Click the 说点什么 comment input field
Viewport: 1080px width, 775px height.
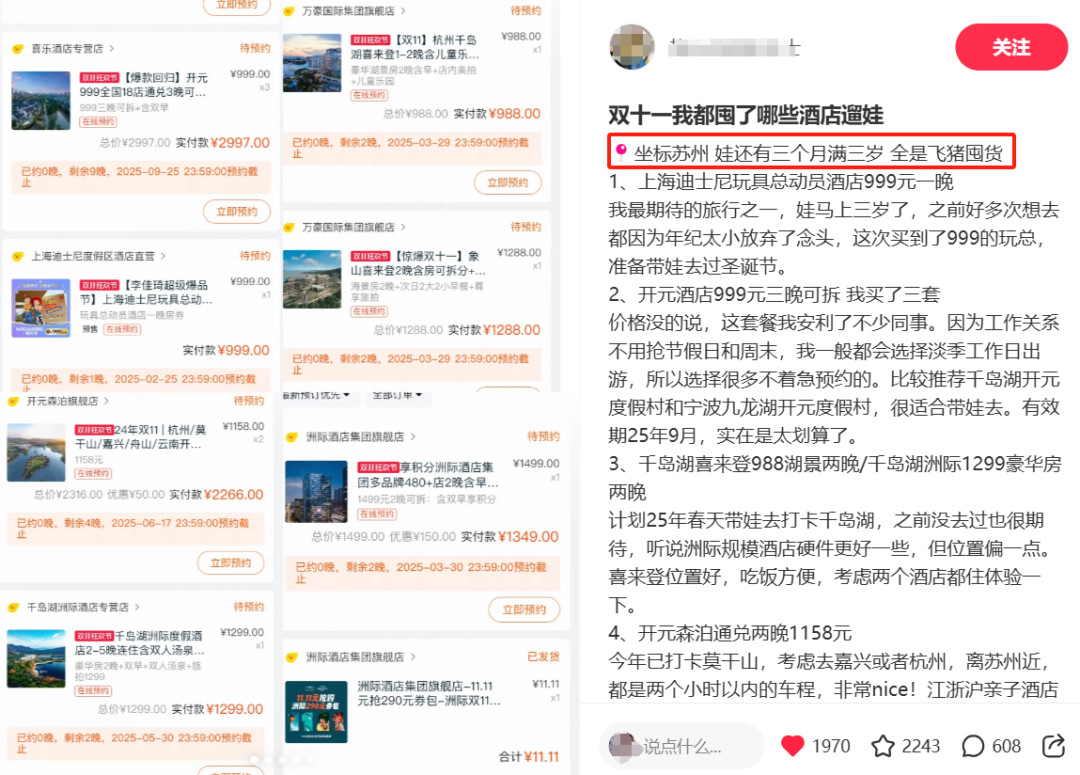coord(682,746)
